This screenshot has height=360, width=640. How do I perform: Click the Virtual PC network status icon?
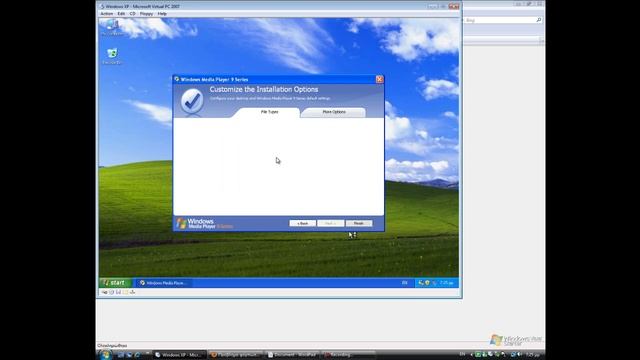point(133,292)
